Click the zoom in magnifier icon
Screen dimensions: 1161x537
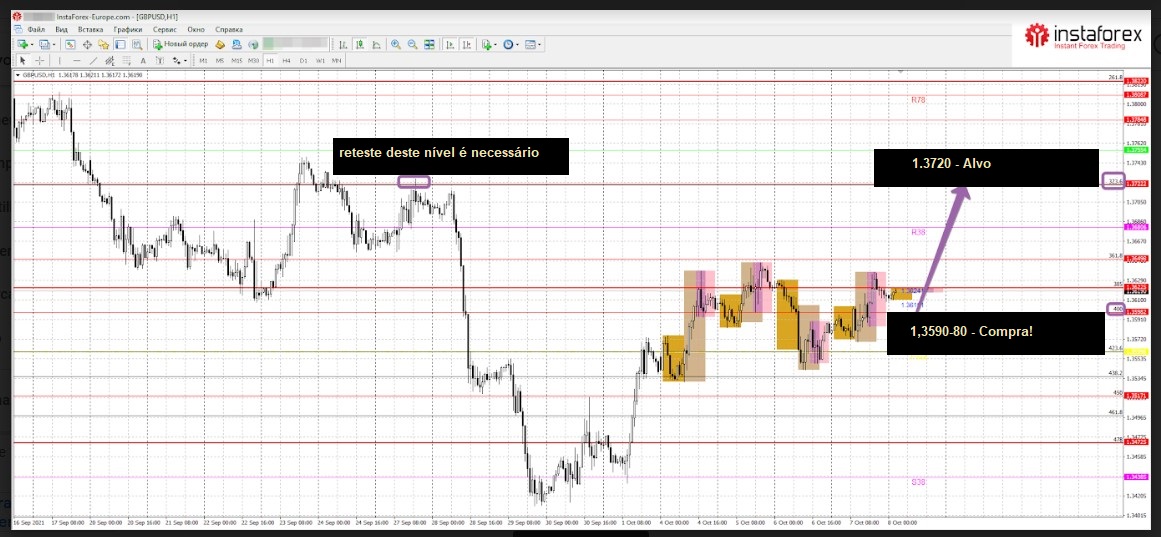396,45
